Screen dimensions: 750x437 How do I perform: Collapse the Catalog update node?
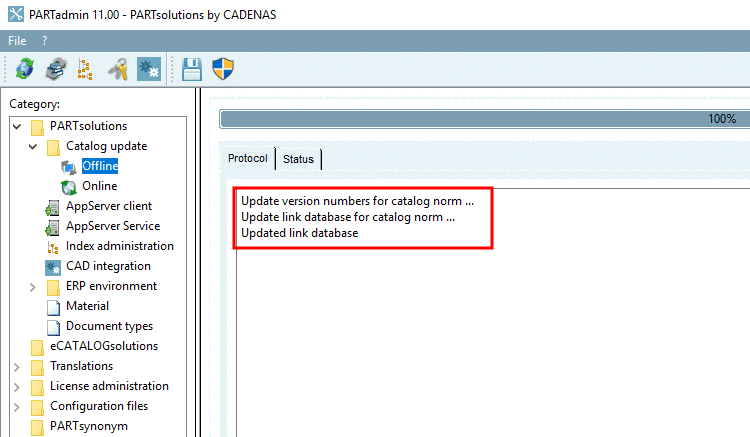(33, 147)
